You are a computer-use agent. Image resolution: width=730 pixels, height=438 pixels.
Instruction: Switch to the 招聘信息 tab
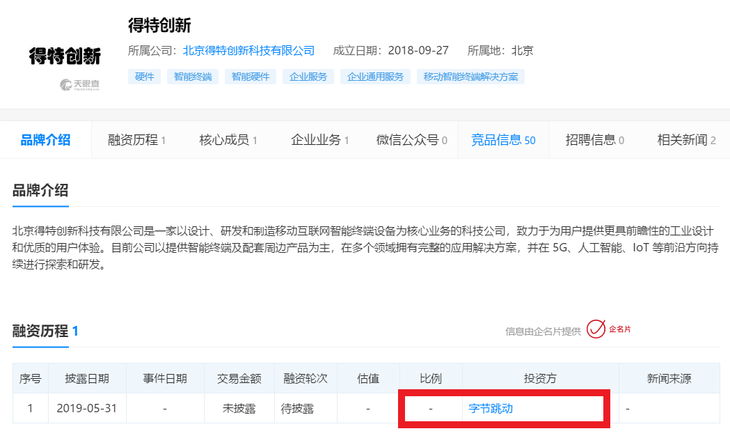(x=595, y=140)
